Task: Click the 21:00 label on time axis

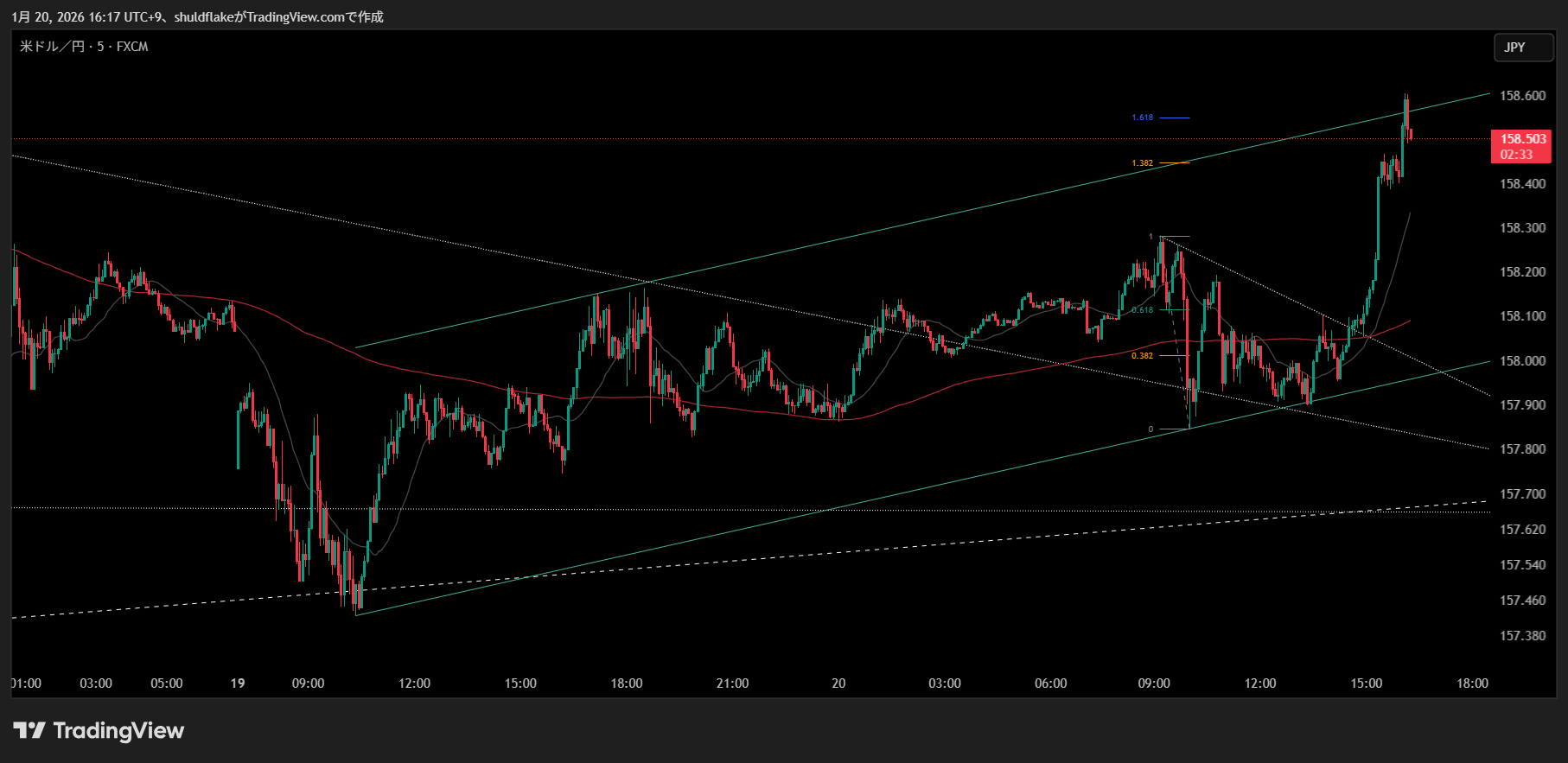Action: click(732, 684)
